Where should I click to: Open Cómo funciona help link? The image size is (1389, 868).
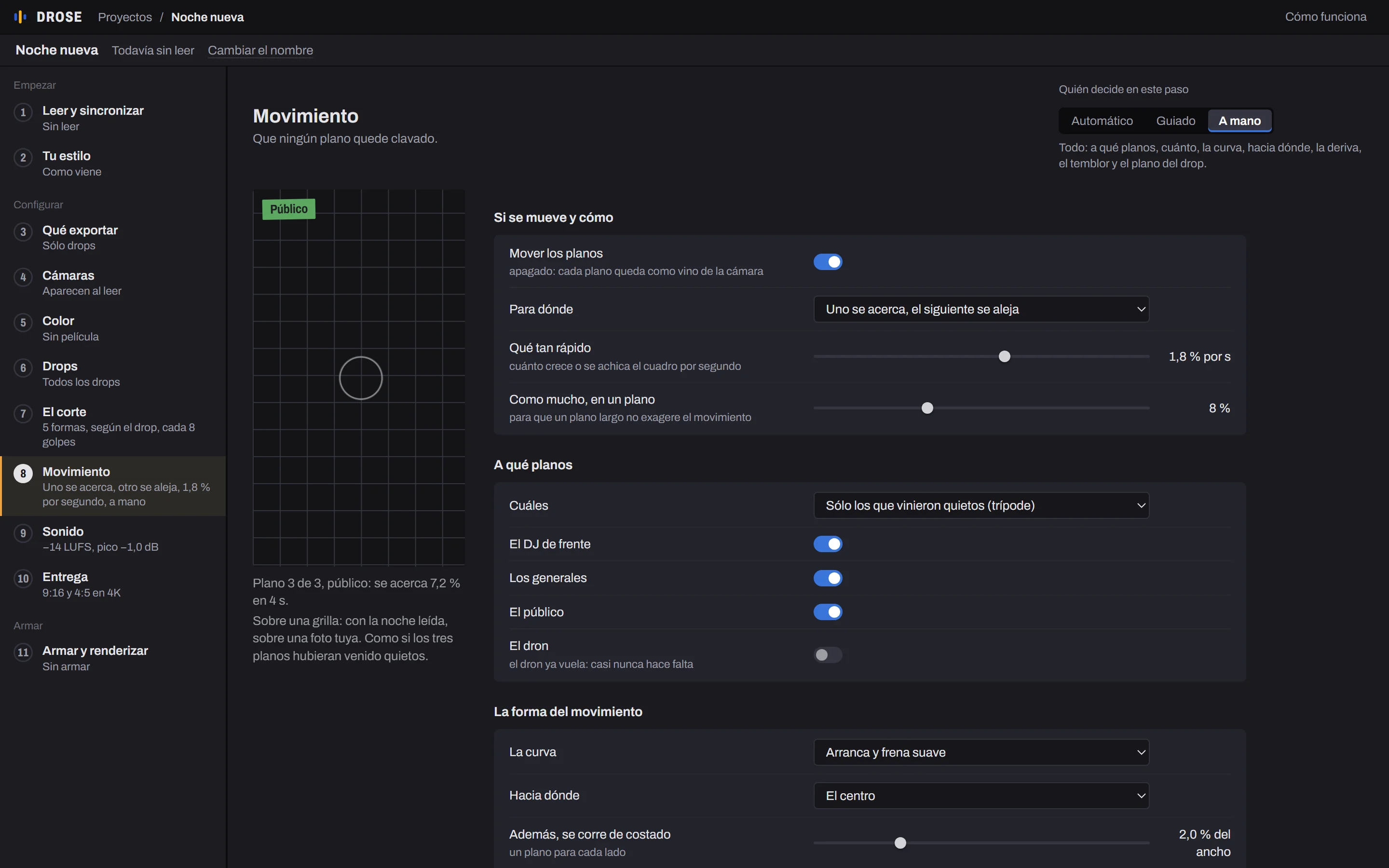[1325, 17]
